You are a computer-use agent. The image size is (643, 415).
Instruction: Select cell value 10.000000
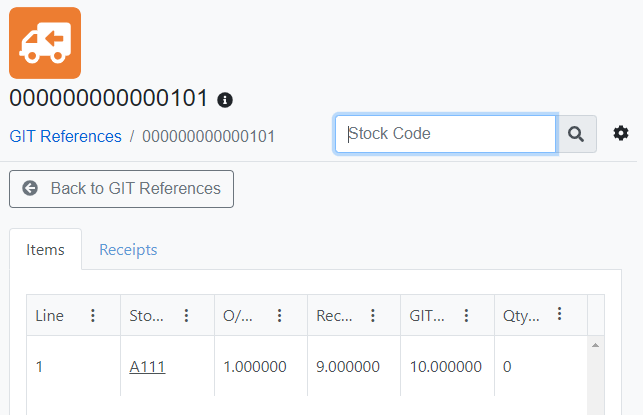446,367
